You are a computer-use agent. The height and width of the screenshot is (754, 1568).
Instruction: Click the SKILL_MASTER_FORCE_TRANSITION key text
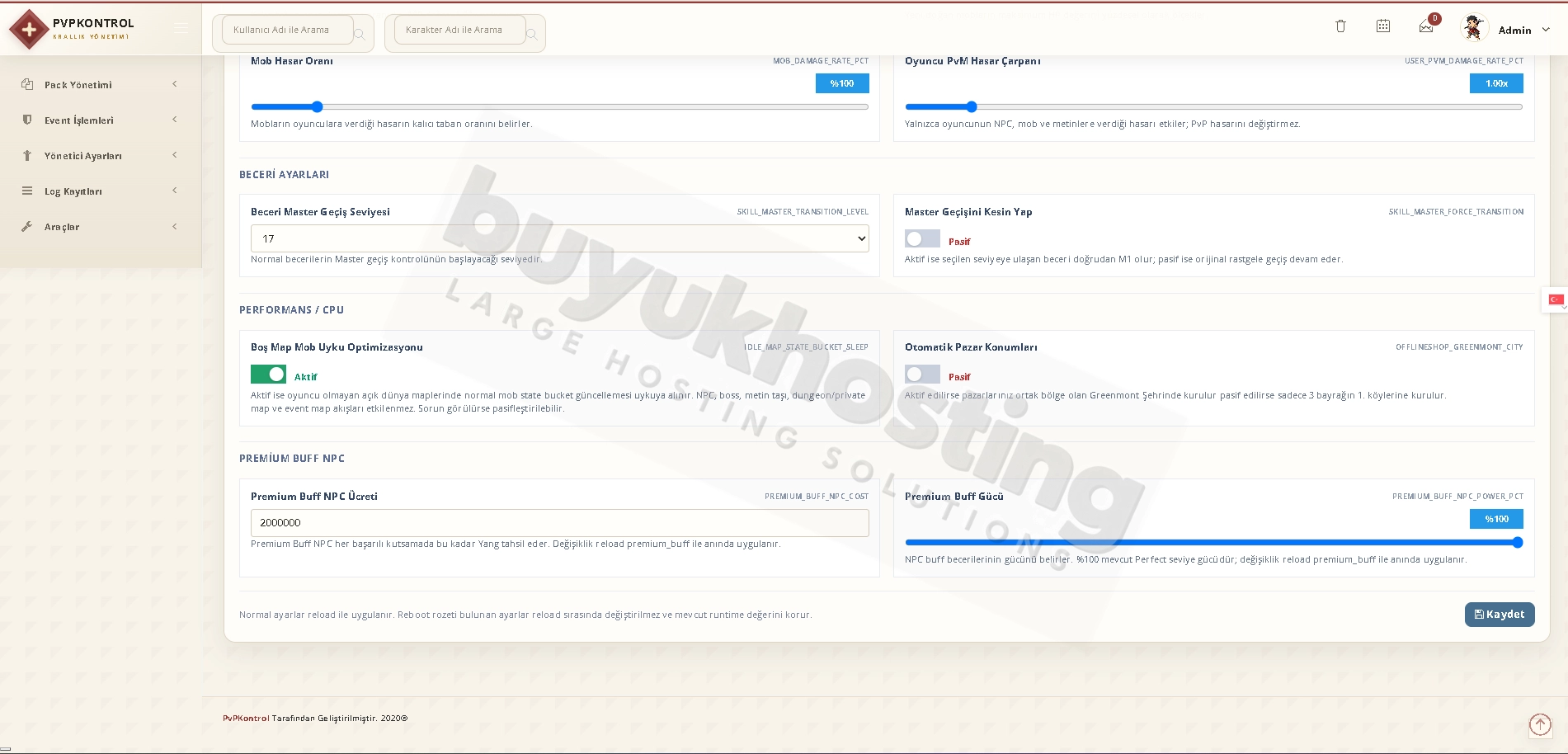pos(1456,212)
